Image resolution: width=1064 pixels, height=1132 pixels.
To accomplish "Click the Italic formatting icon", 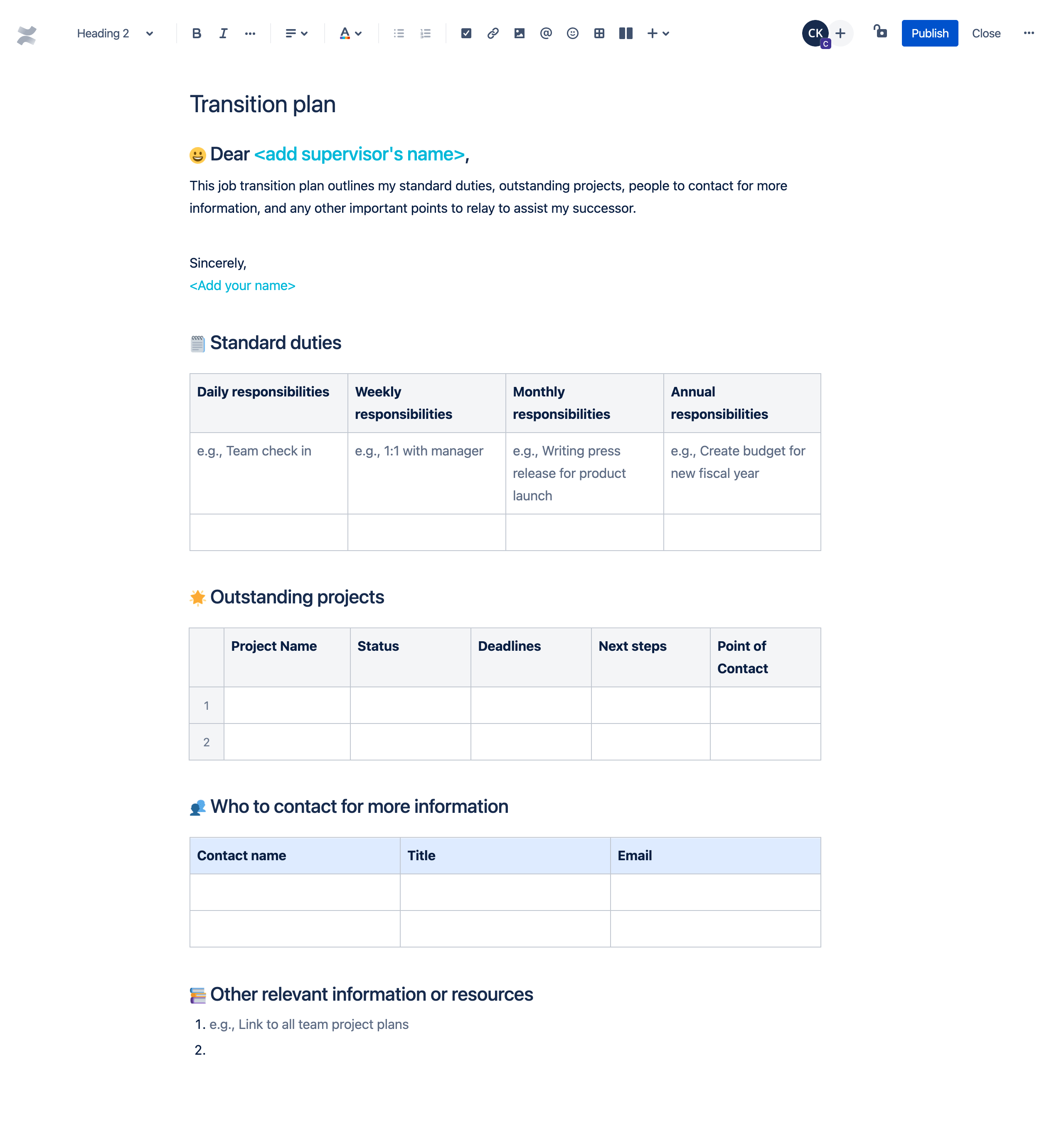I will [221, 33].
